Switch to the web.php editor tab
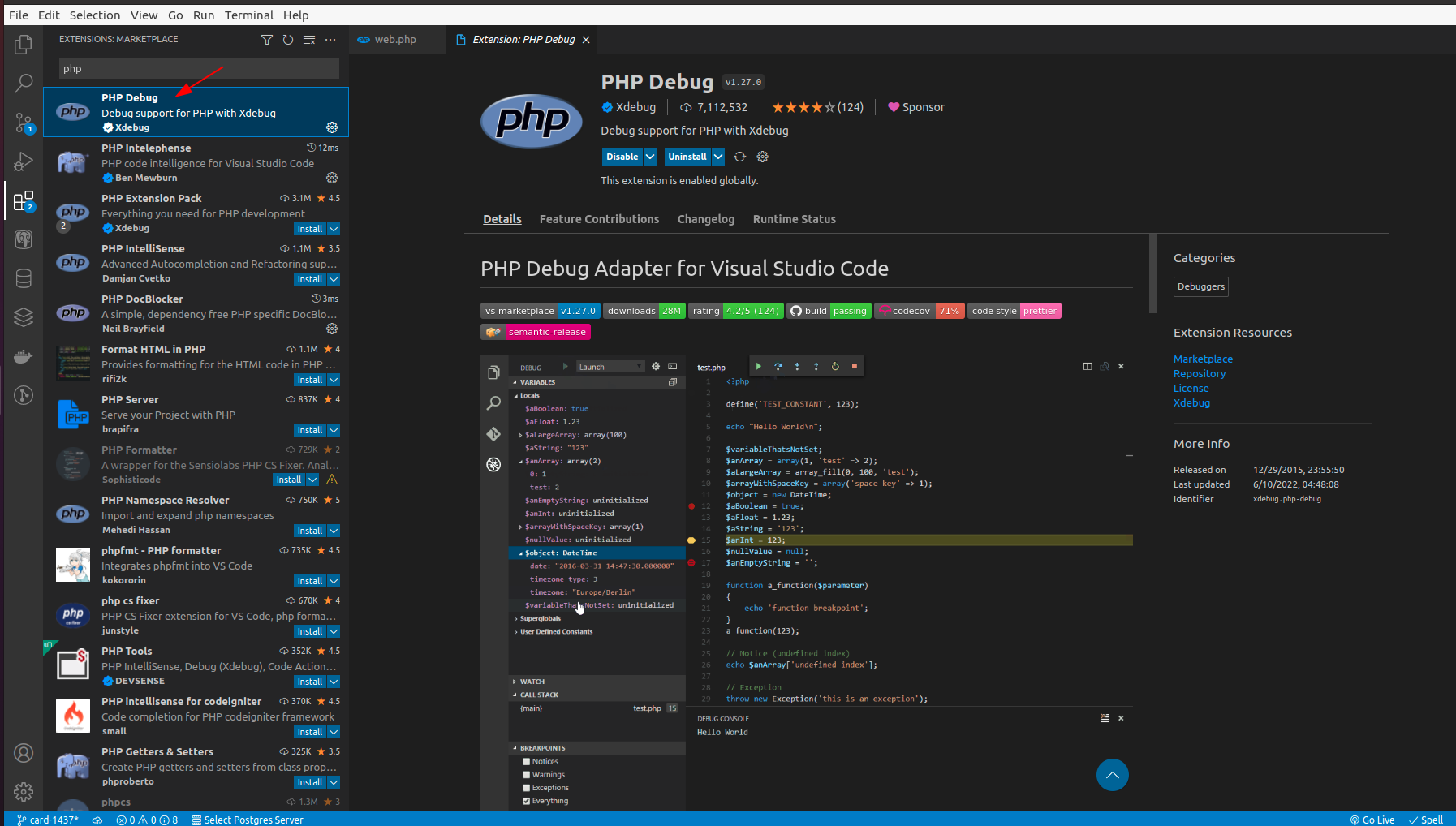This screenshot has width=1456, height=826. (397, 40)
